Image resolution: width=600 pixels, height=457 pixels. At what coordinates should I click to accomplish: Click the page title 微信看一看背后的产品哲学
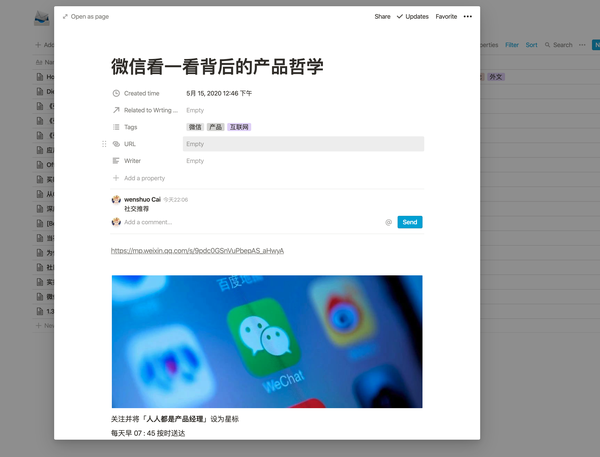click(x=217, y=67)
